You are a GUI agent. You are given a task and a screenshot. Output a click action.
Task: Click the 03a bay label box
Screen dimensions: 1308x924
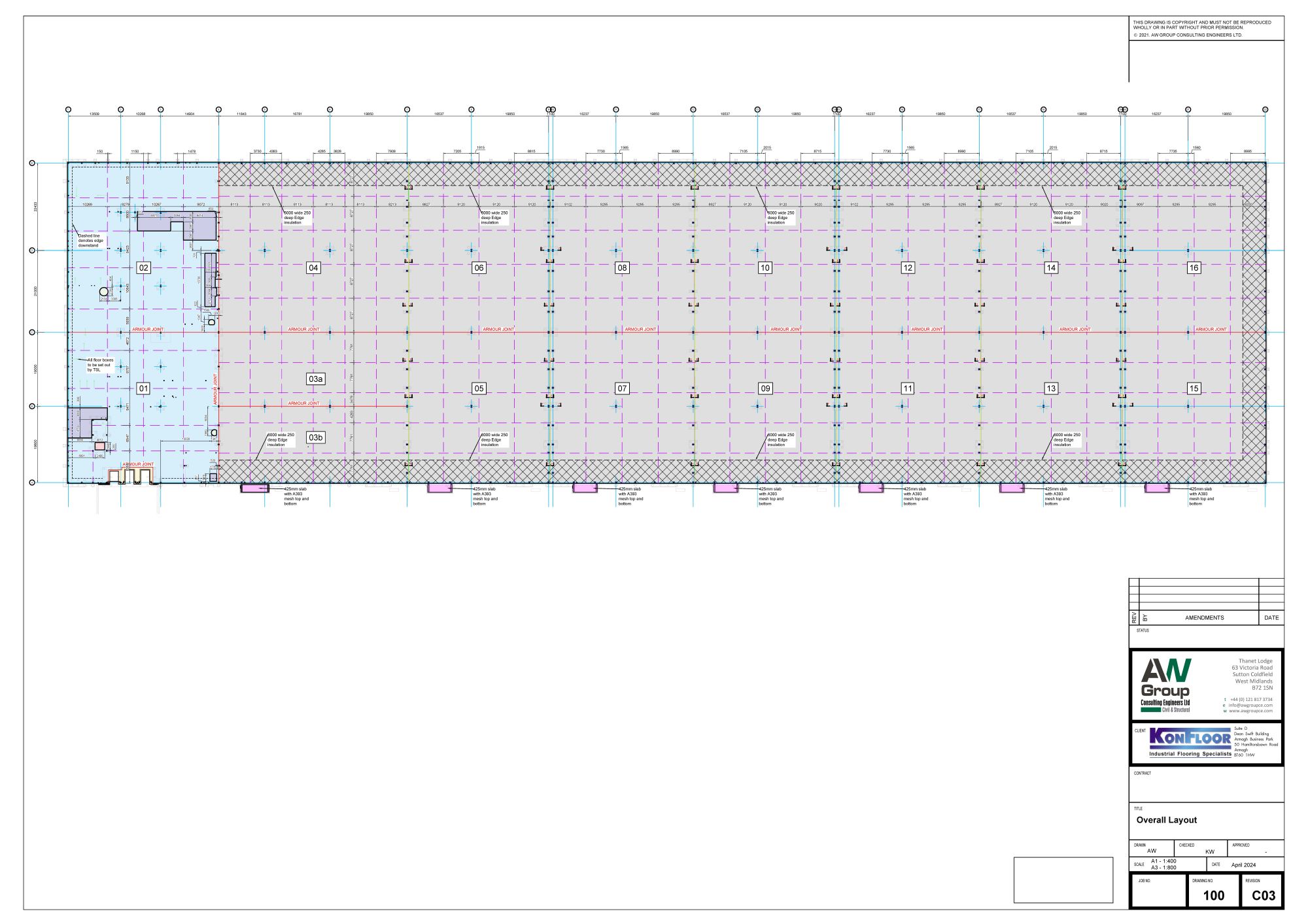(x=315, y=379)
